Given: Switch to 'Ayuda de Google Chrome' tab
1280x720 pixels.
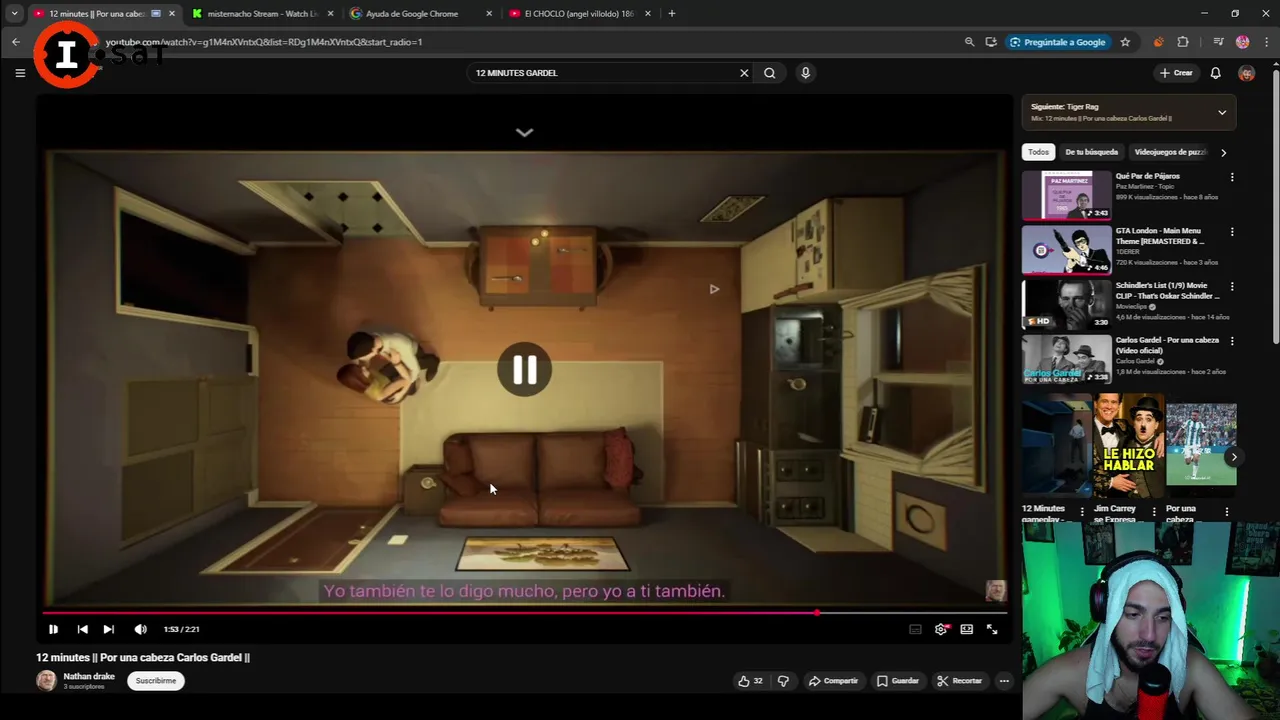Looking at the screenshot, I should tap(419, 14).
